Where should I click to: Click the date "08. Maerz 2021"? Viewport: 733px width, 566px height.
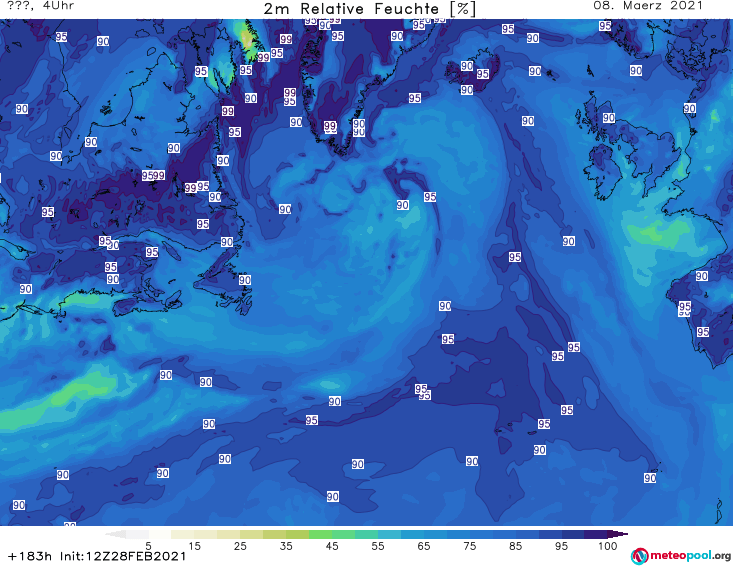point(648,6)
